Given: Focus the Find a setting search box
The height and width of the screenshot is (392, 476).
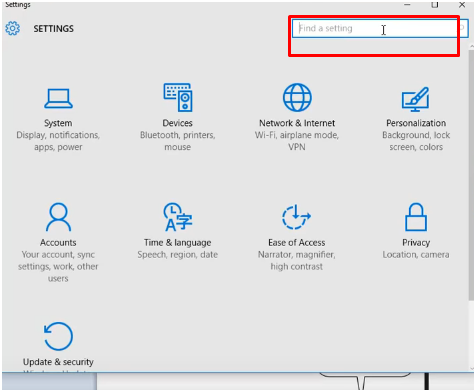Looking at the screenshot, I should (380, 28).
